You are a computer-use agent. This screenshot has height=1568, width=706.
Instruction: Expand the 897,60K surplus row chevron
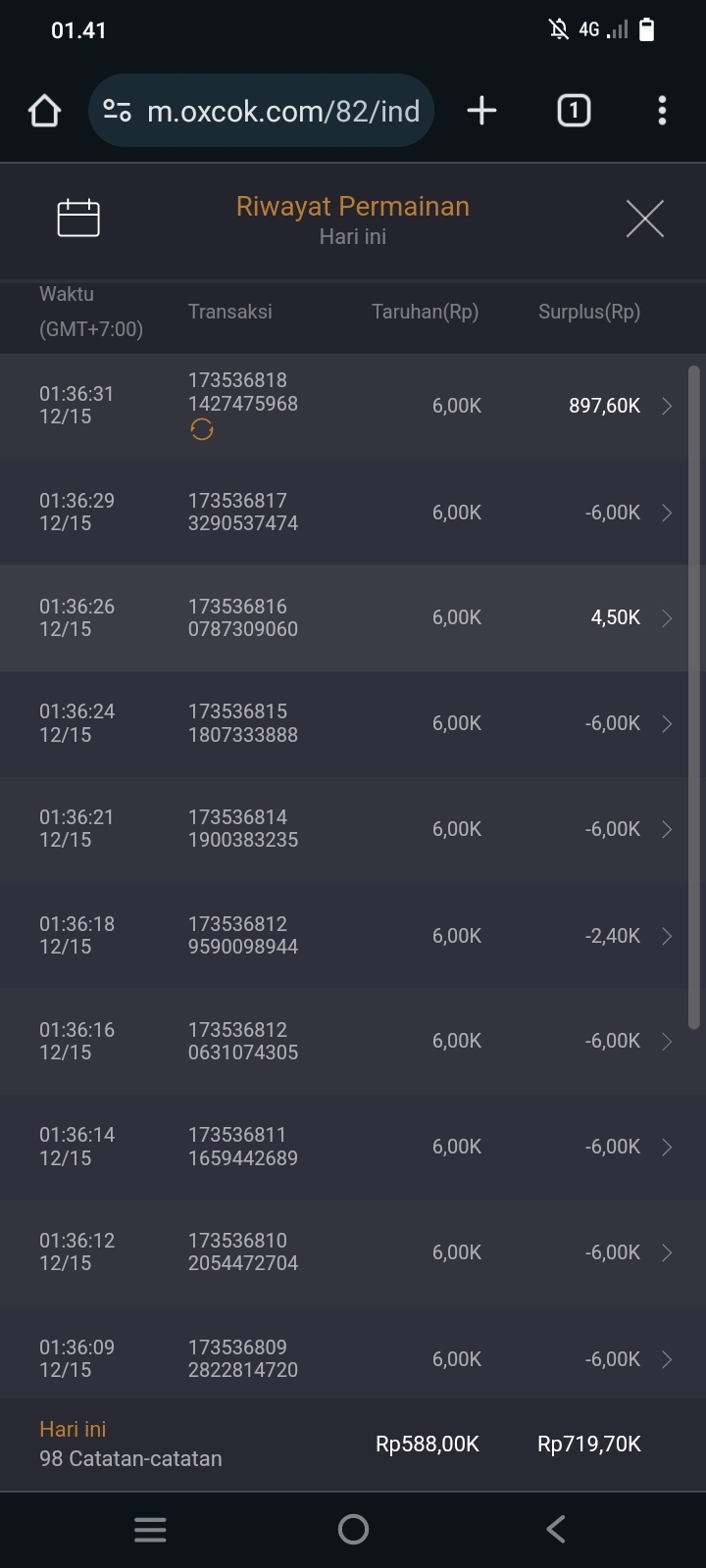[667, 406]
